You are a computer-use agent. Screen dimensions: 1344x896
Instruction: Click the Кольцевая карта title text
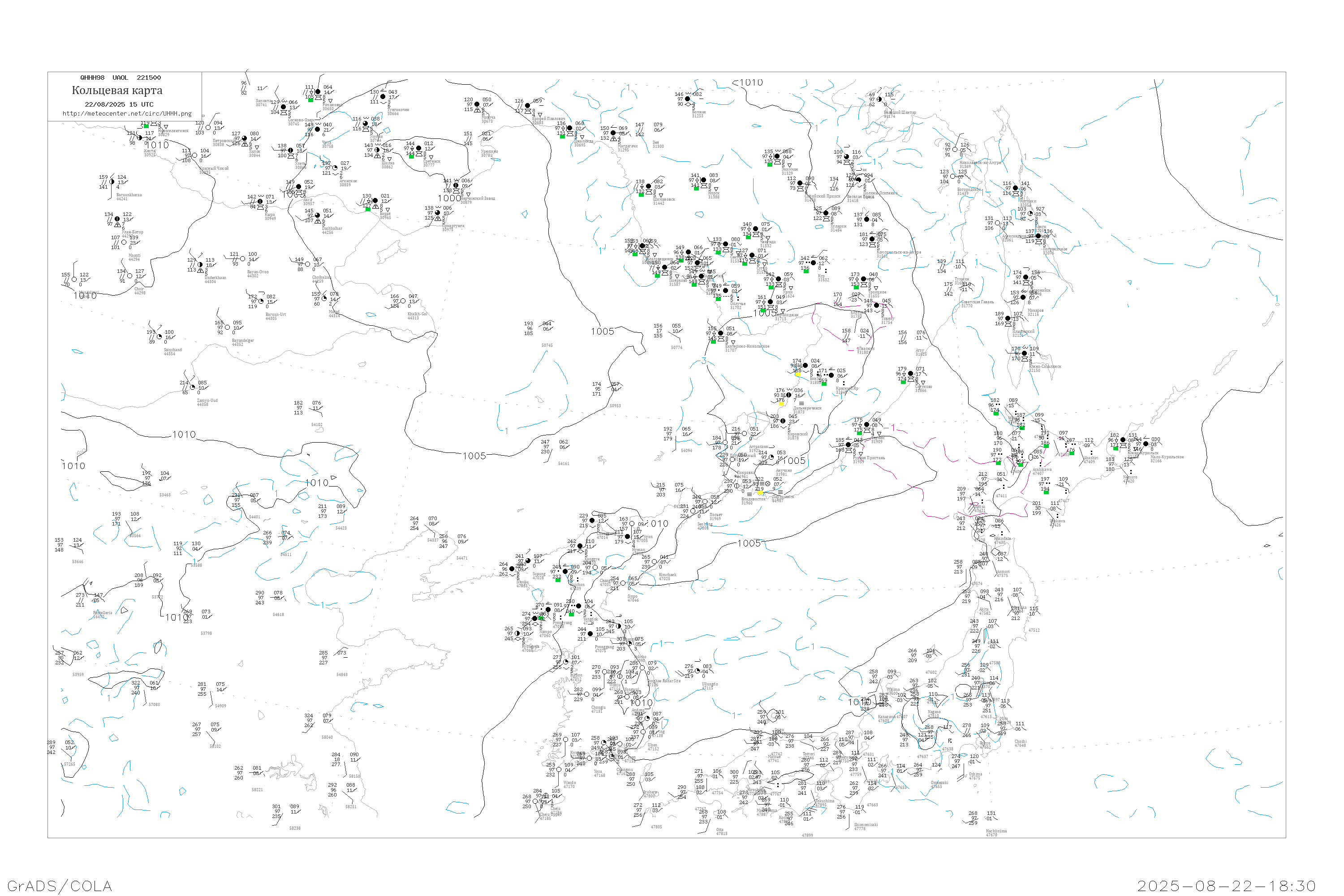click(x=117, y=90)
